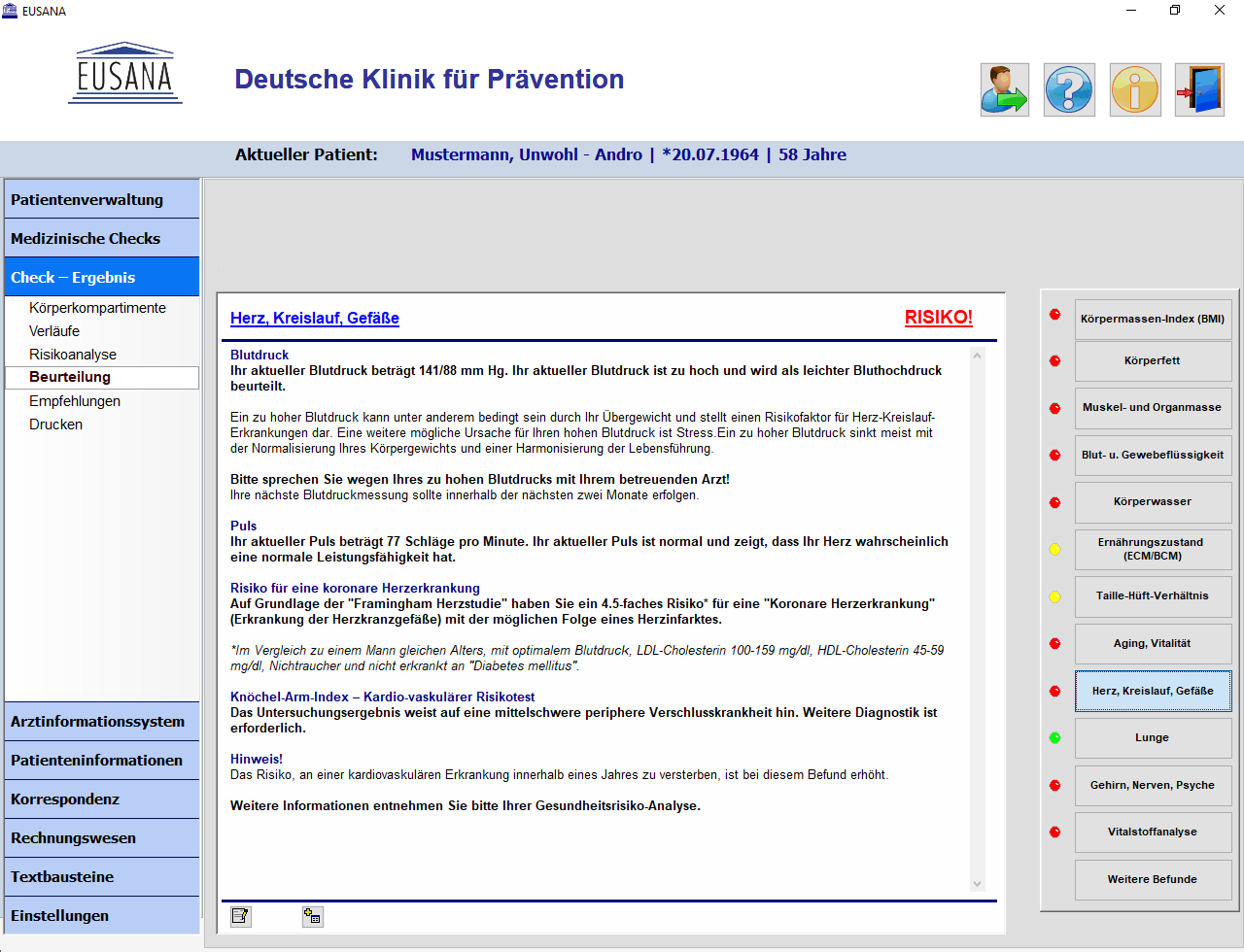The width and height of the screenshot is (1244, 952).
Task: Click the exit door icon
Action: click(1199, 90)
